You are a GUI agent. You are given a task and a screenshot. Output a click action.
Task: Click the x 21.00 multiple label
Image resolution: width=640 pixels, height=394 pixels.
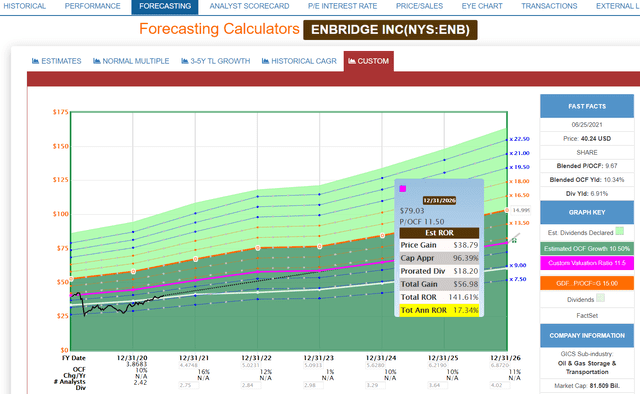pos(519,153)
